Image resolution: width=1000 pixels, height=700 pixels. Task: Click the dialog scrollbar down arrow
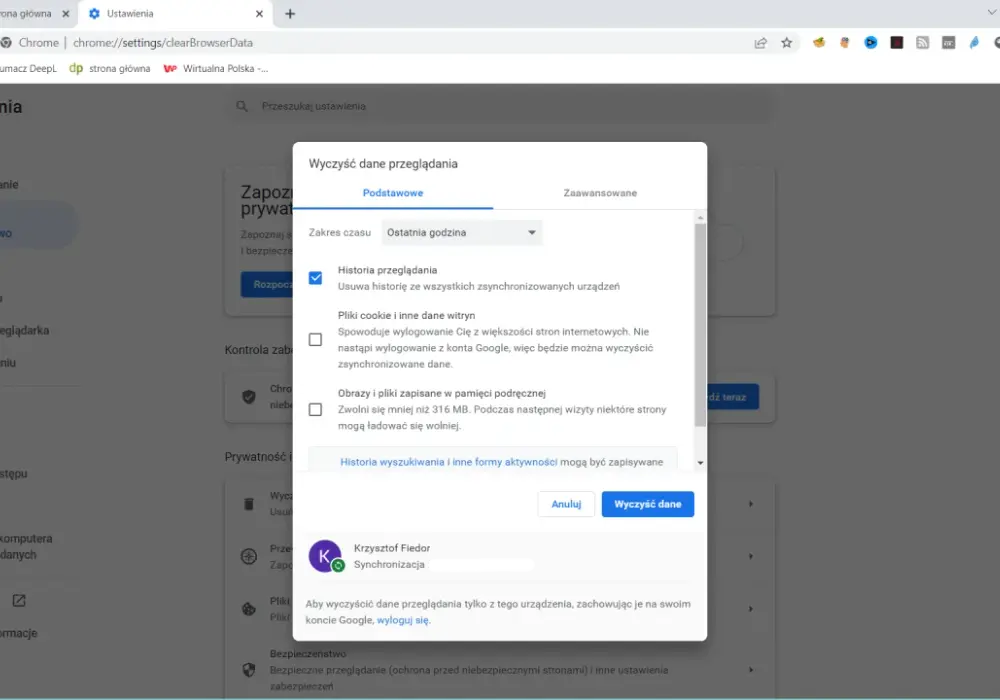point(700,463)
